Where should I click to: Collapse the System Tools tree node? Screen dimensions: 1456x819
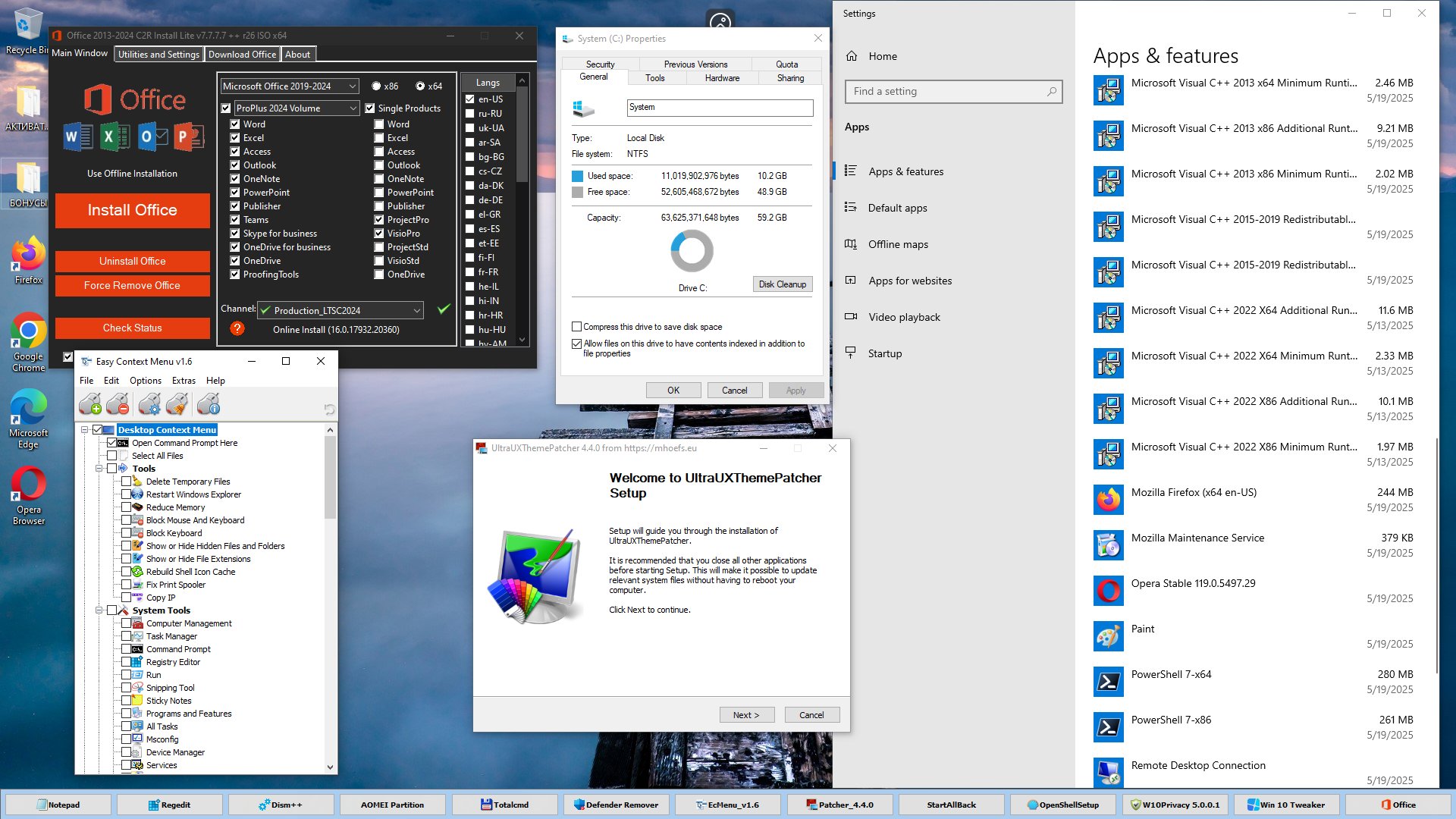pos(99,610)
